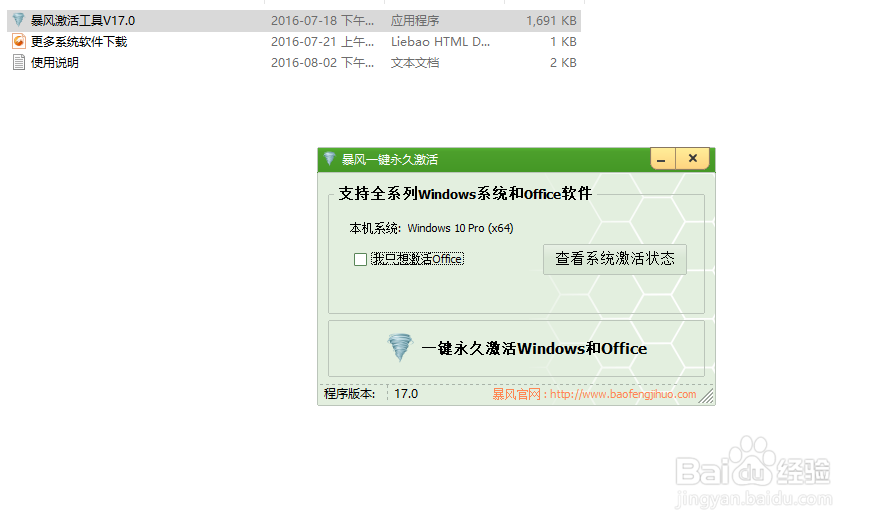
Task: Select file name 更多系统软件下载
Action: [x=79, y=42]
